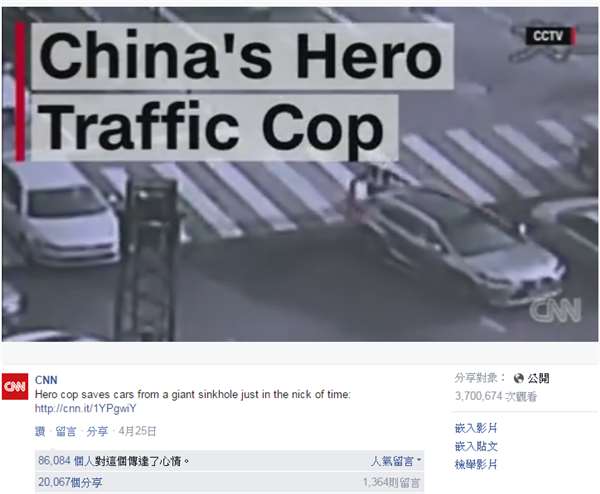The height and width of the screenshot is (494, 600).
Task: Click the CNN watermark on the video
Action: click(555, 309)
